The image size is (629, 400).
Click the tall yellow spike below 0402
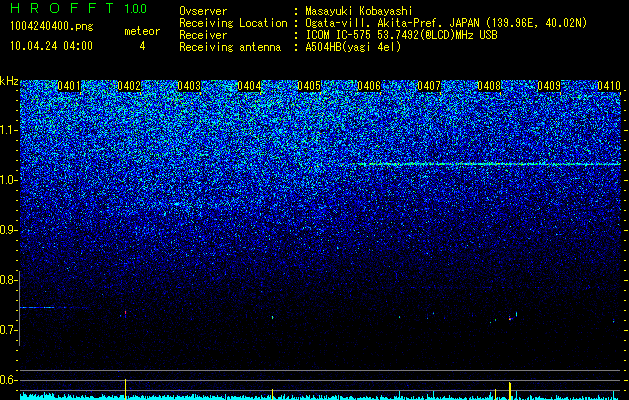click(x=125, y=389)
